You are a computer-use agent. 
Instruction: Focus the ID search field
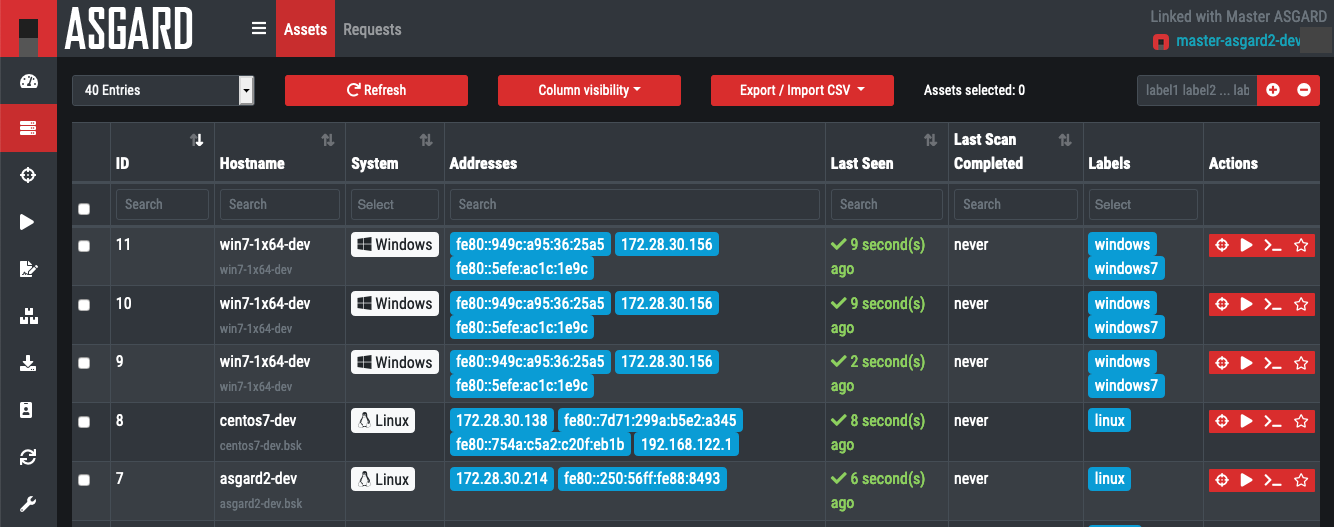point(162,204)
